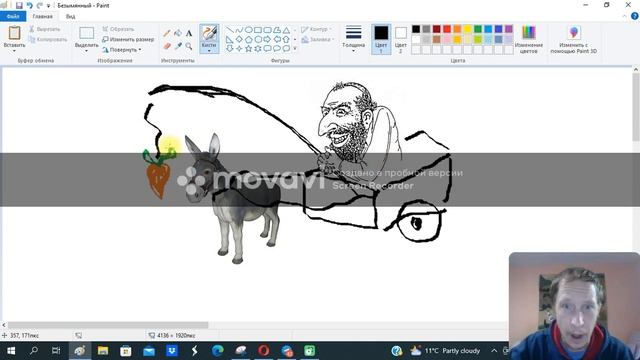
Task: Select the Magnifier tool
Action: click(x=189, y=46)
